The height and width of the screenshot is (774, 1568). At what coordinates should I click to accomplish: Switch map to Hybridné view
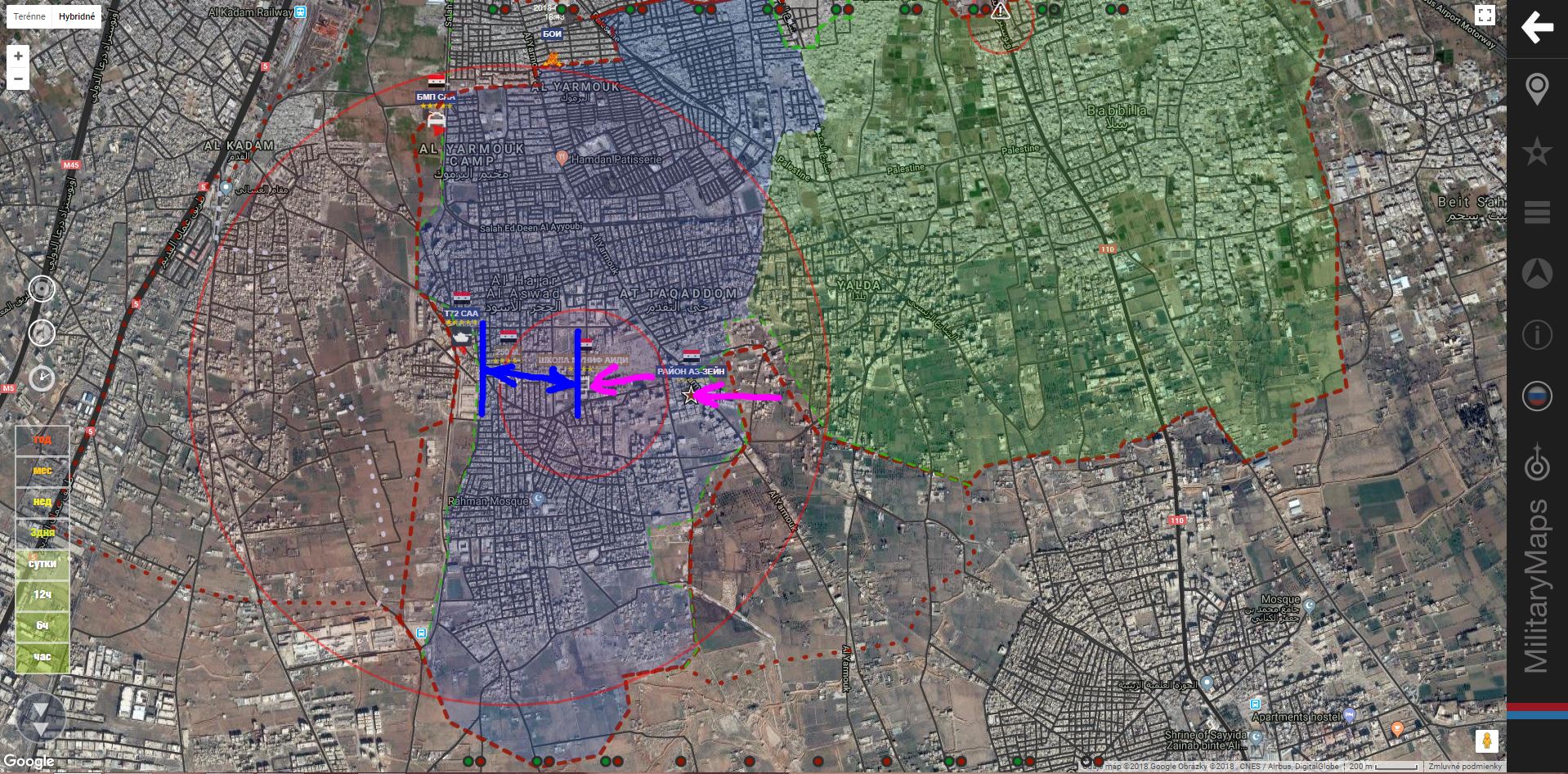click(x=77, y=16)
